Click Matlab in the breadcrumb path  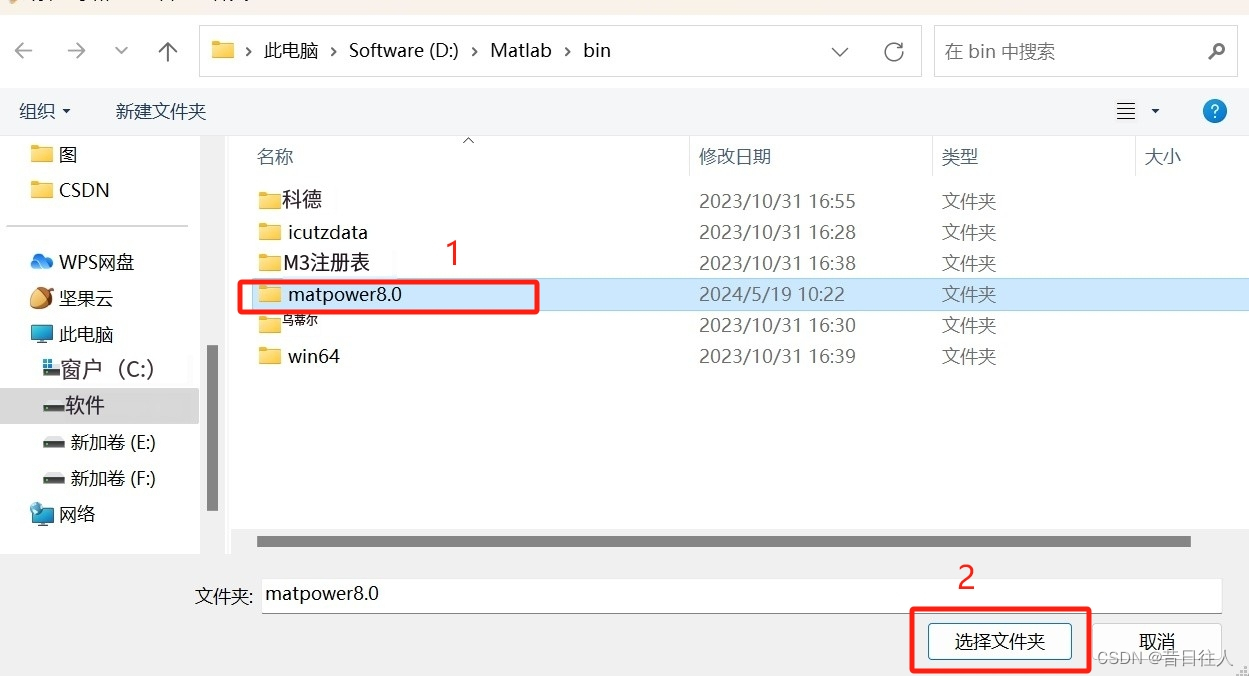pos(520,50)
